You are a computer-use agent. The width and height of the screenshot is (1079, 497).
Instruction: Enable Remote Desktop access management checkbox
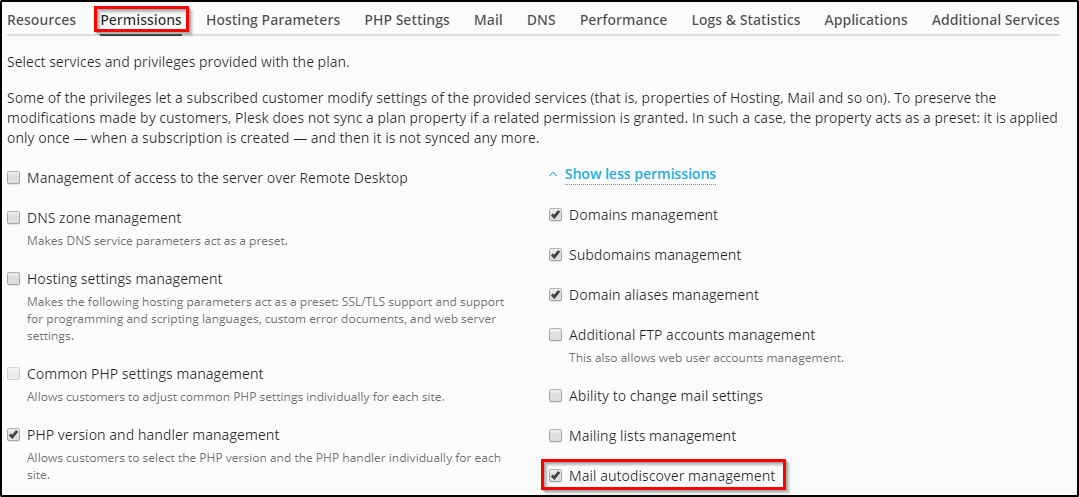point(14,178)
